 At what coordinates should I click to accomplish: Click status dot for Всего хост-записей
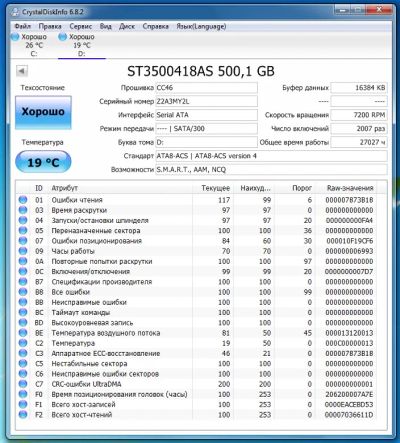click(23, 404)
